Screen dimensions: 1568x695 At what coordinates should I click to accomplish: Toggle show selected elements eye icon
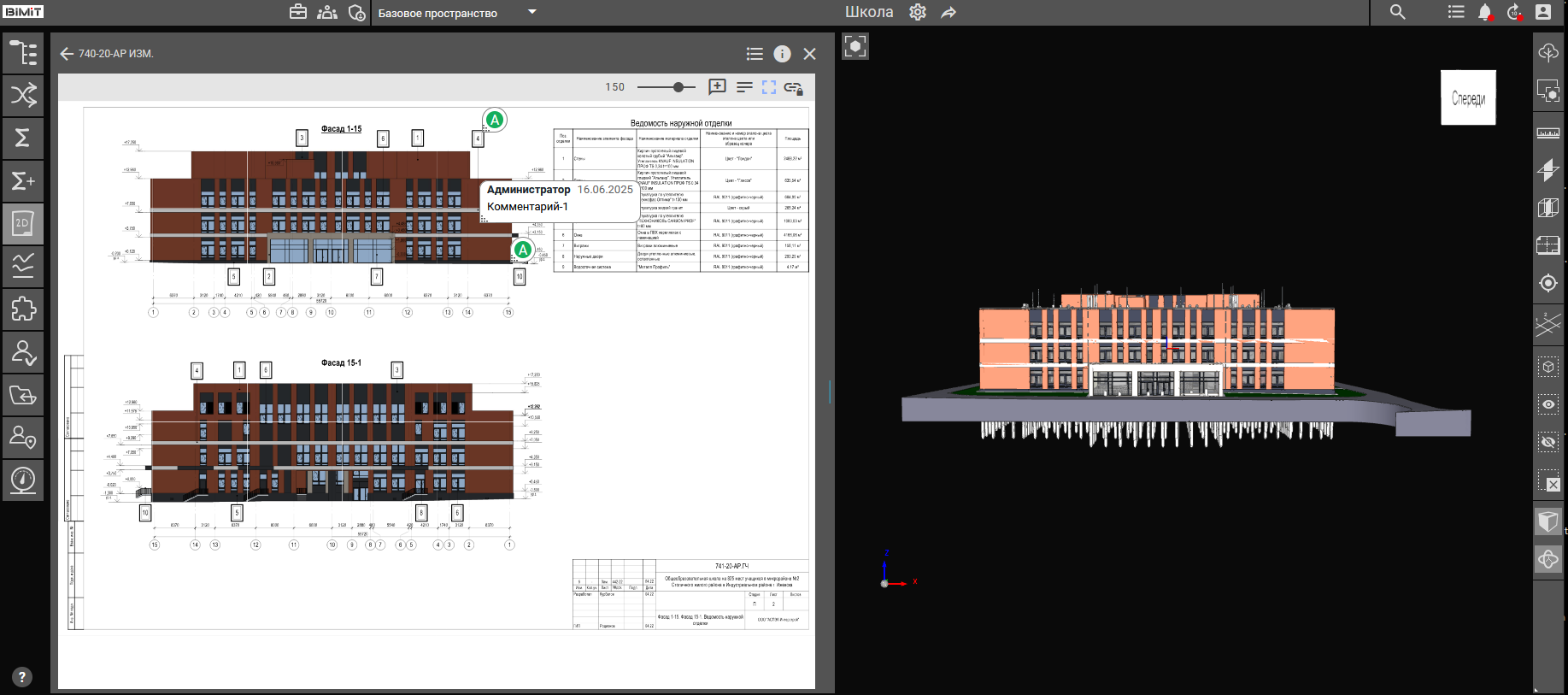1547,404
